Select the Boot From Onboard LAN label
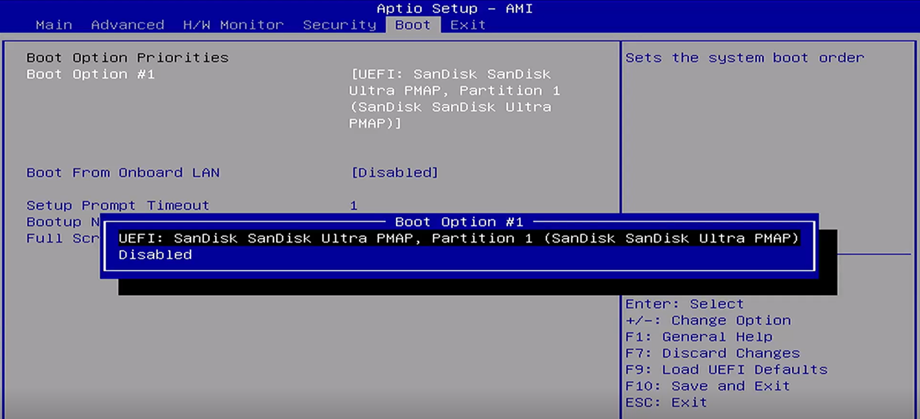The height and width of the screenshot is (419, 920). pyautogui.click(x=123, y=173)
